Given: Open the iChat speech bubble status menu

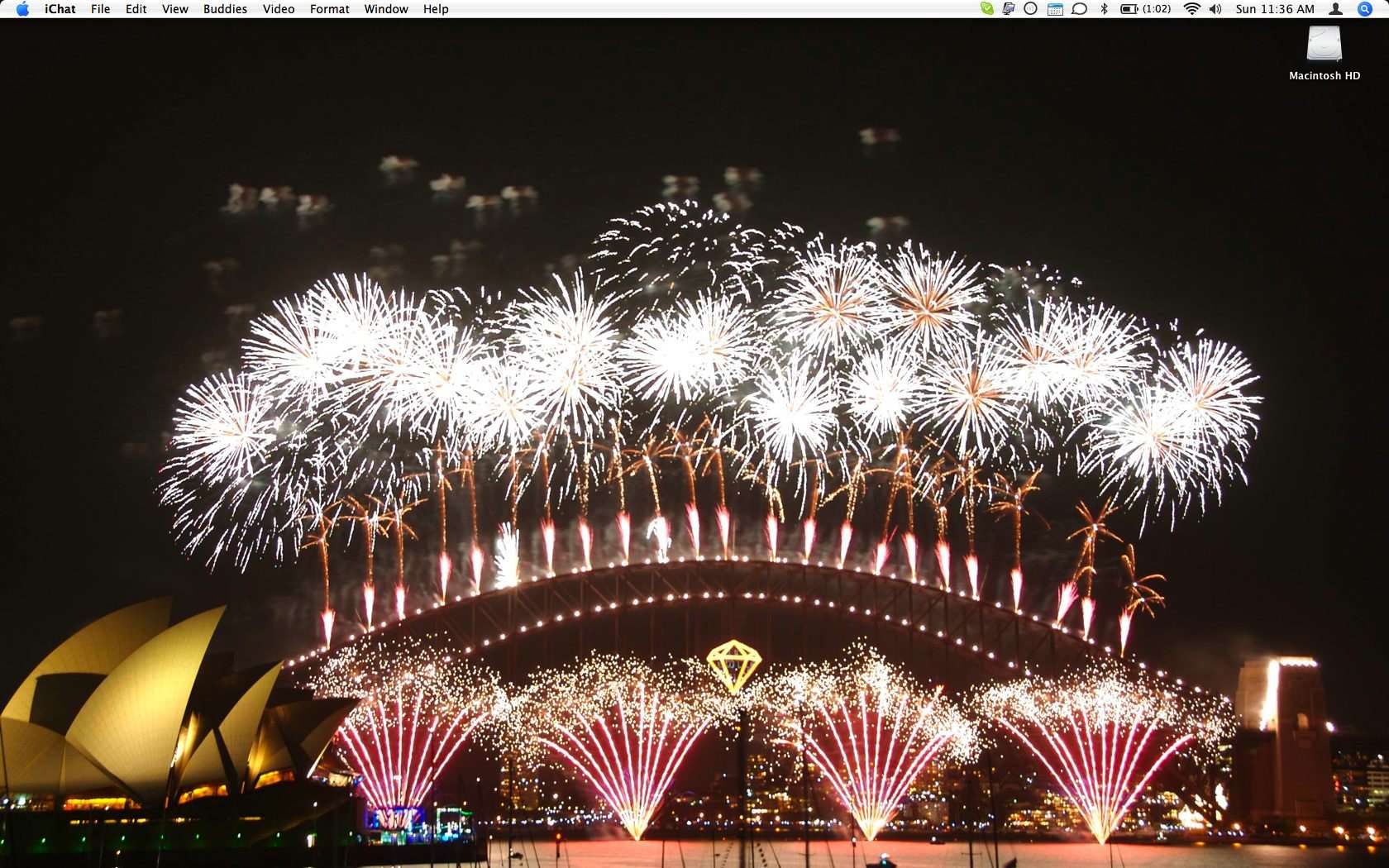Looking at the screenshot, I should pos(1079,9).
